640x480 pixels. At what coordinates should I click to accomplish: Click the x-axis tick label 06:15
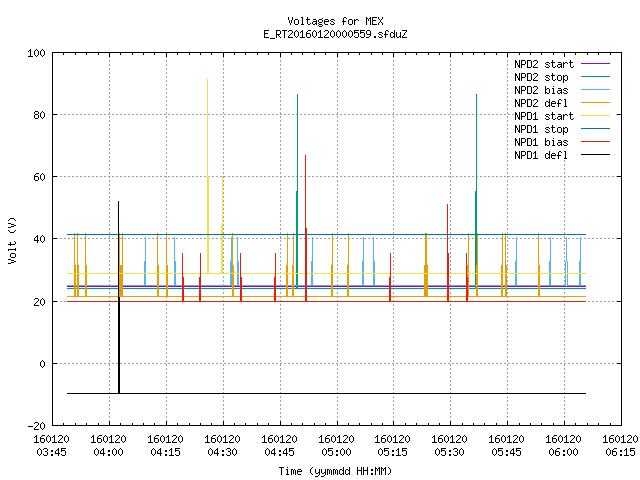[x=620, y=452]
